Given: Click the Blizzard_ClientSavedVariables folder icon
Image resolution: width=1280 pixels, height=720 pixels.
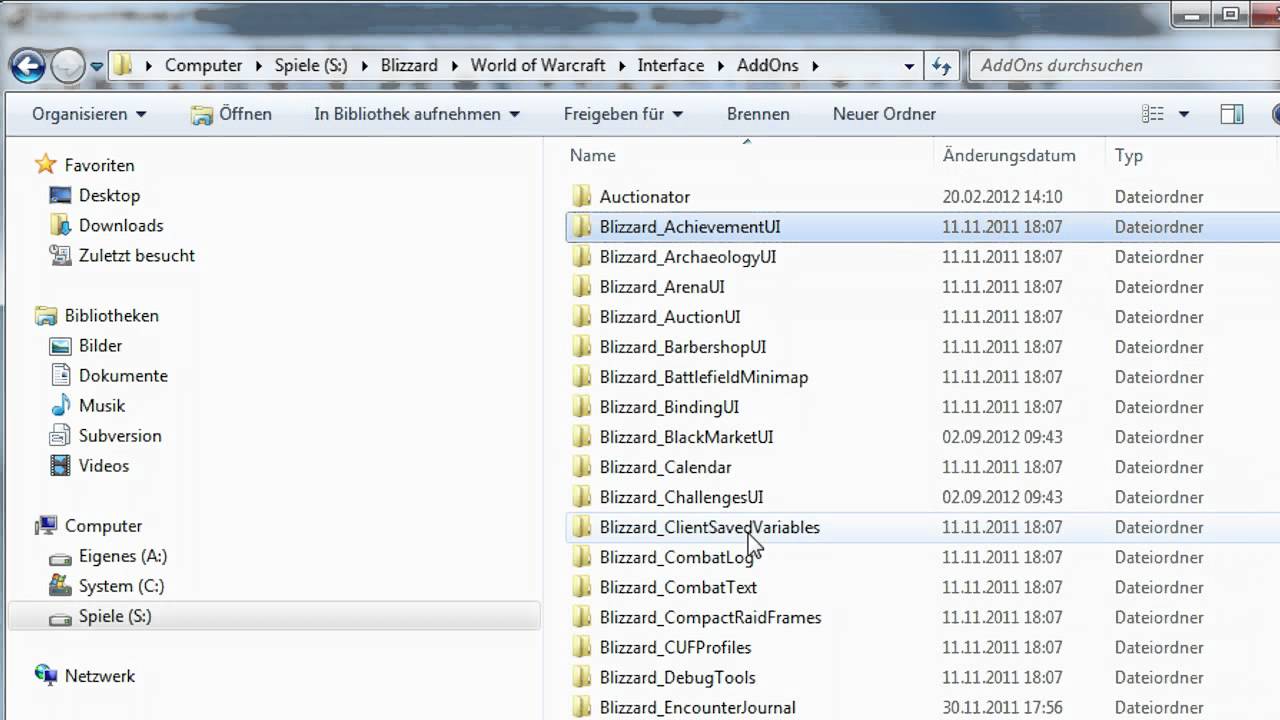Looking at the screenshot, I should 582,527.
